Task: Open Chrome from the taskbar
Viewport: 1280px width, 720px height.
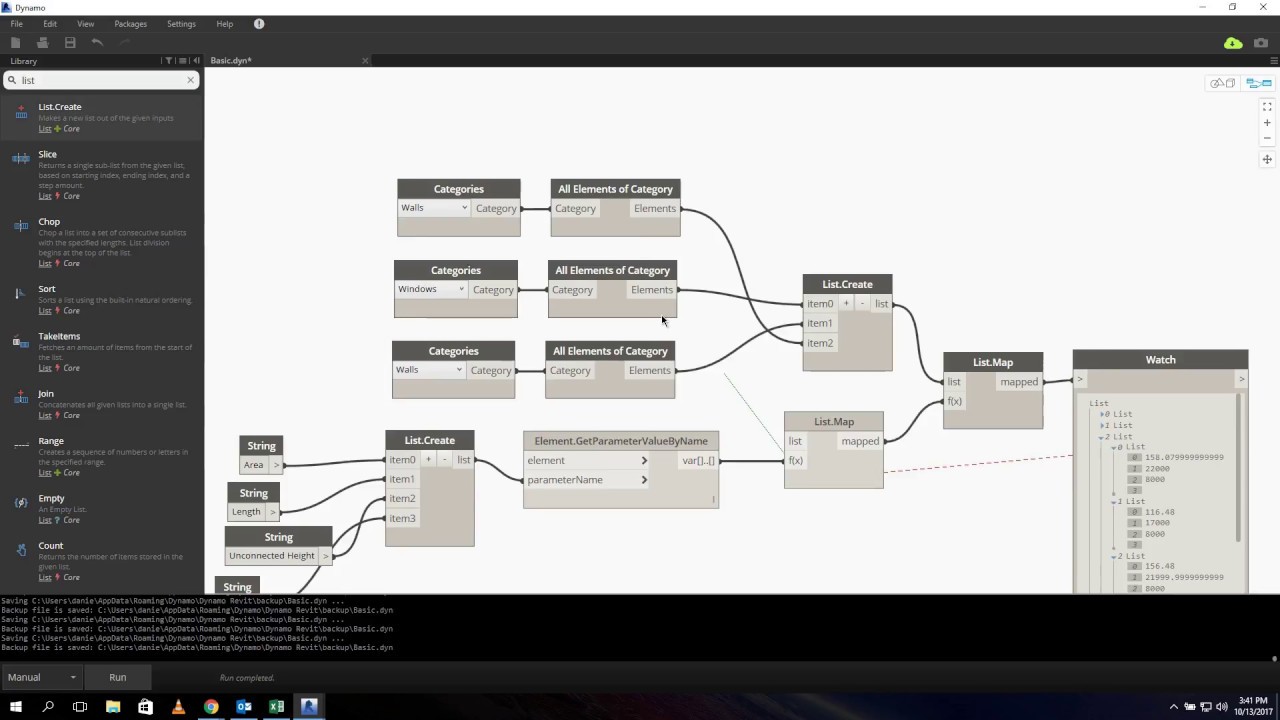Action: [x=211, y=706]
